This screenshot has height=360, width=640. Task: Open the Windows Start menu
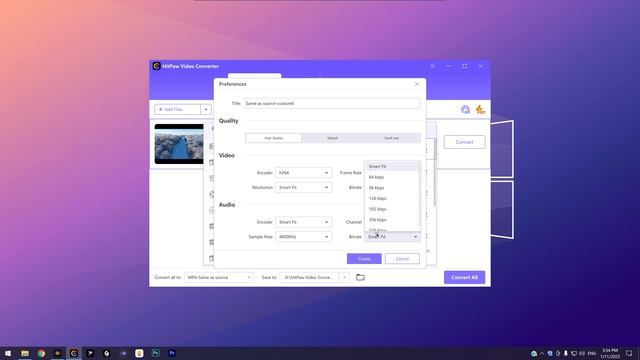(8, 353)
